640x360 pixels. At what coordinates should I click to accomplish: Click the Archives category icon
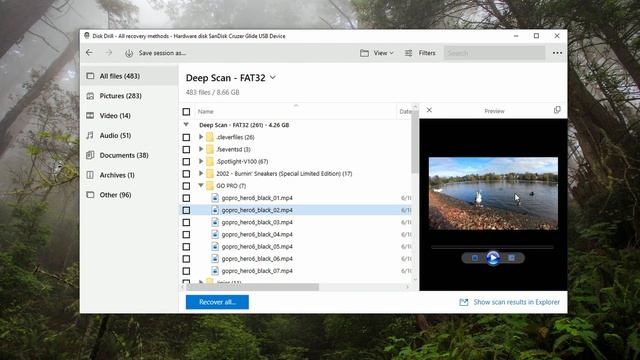[90, 175]
